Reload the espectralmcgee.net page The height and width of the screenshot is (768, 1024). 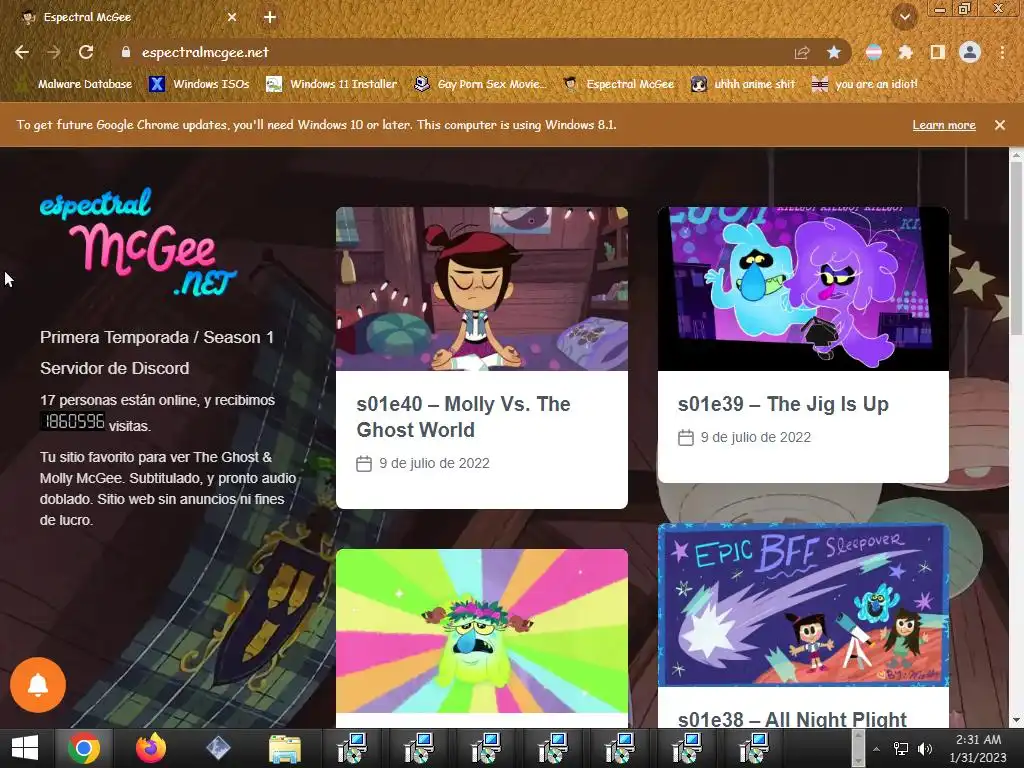point(86,52)
